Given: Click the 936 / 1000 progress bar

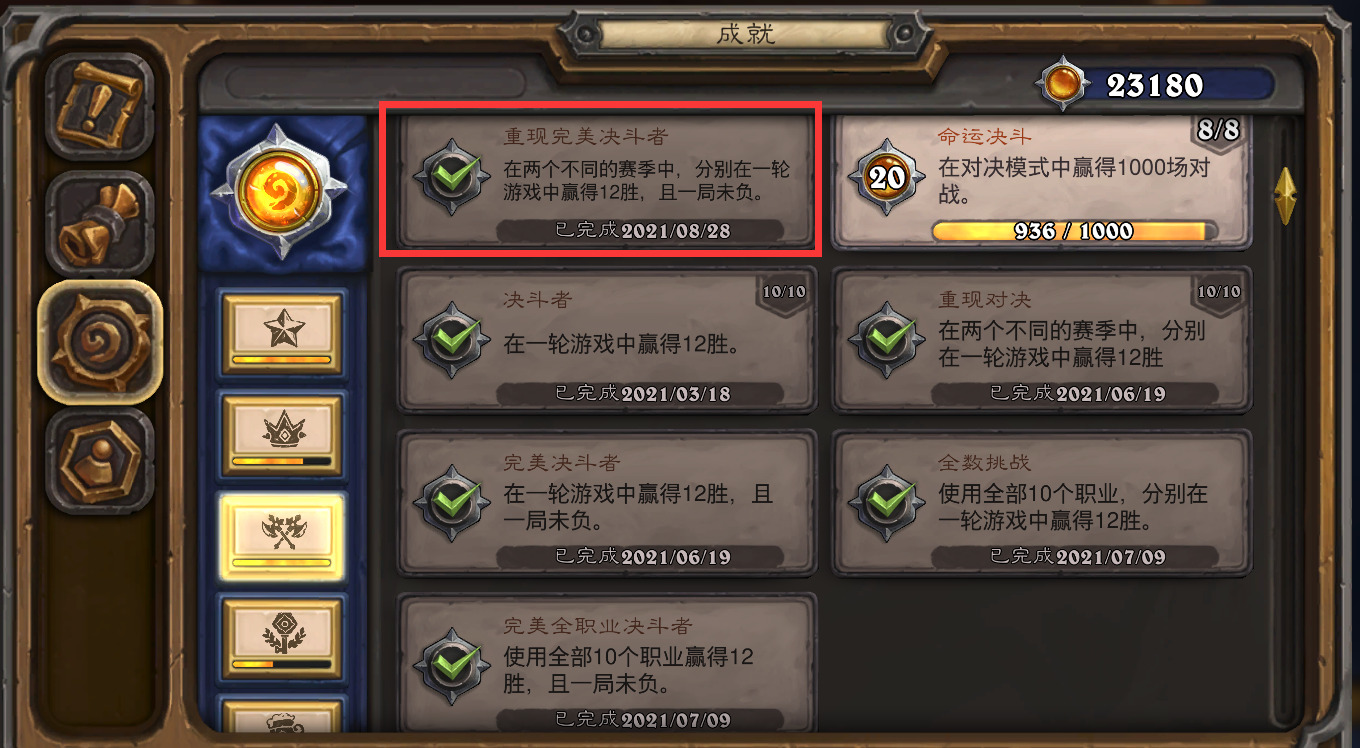Looking at the screenshot, I should click(1076, 231).
